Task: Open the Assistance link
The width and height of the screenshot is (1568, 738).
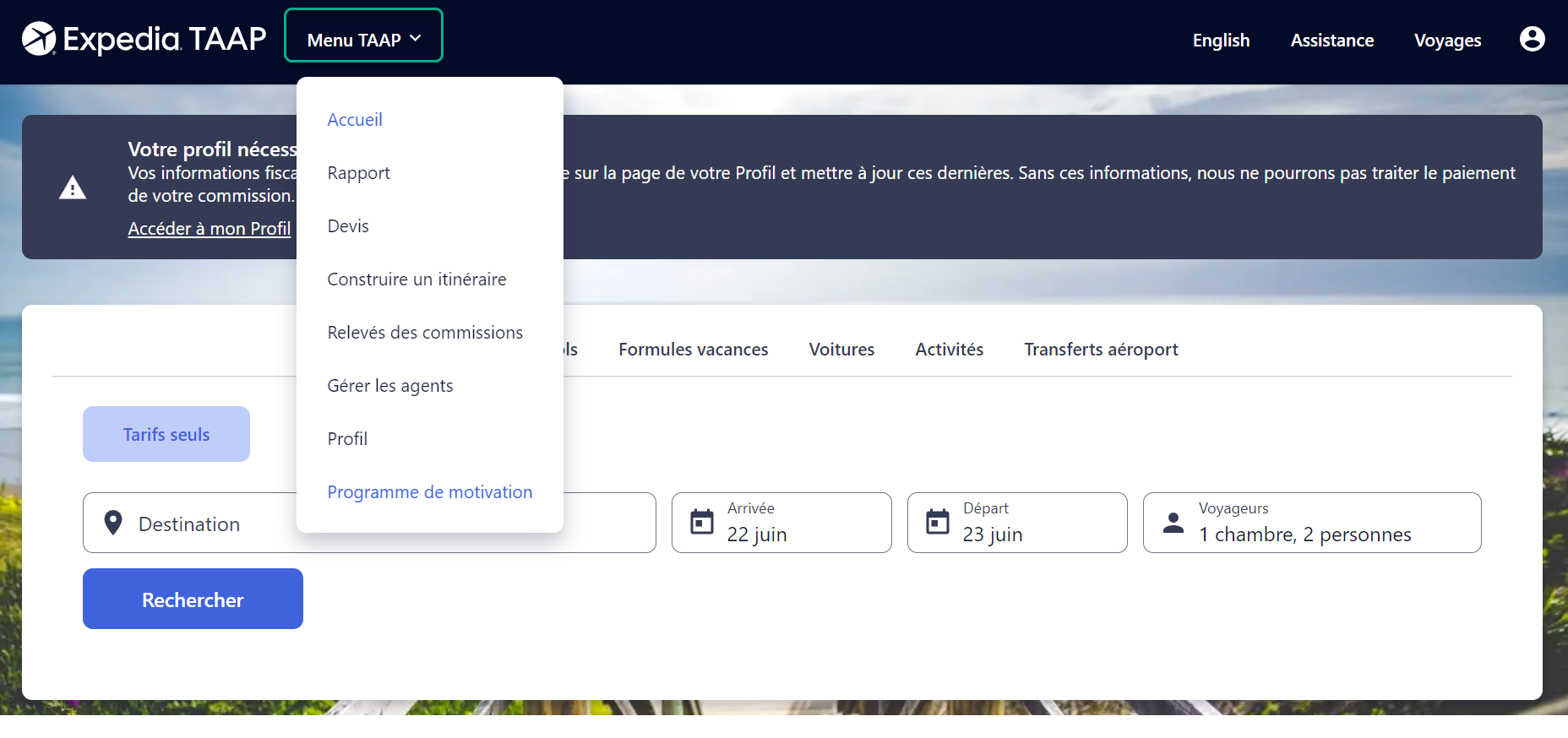Action: [1332, 40]
